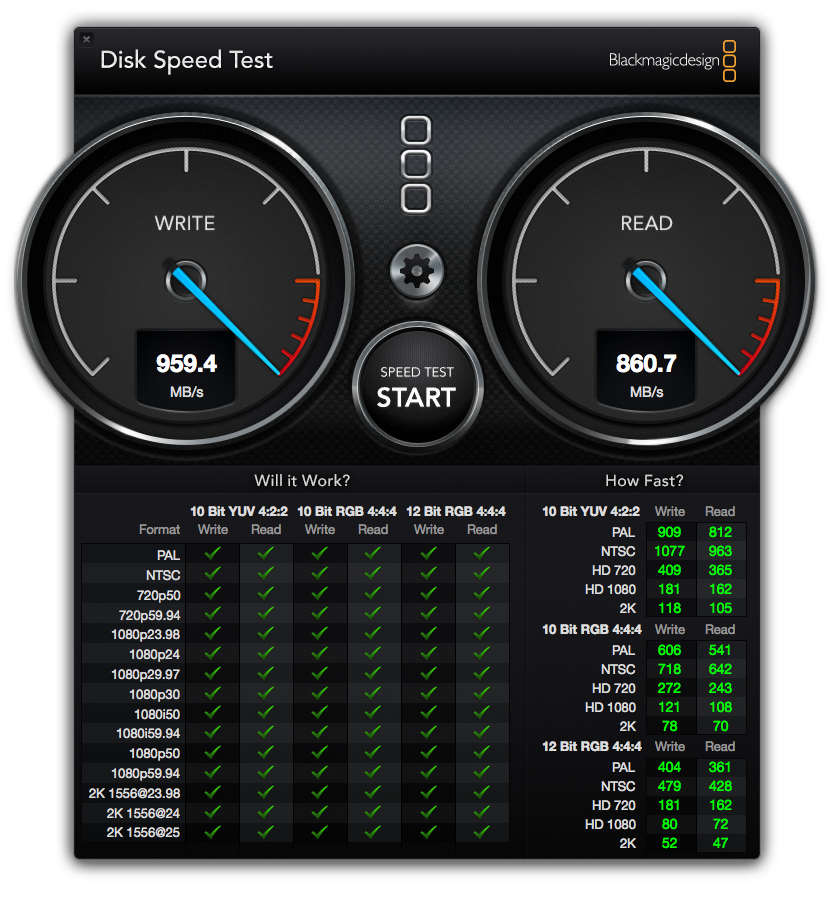Click the READ gauge label

[x=647, y=223]
